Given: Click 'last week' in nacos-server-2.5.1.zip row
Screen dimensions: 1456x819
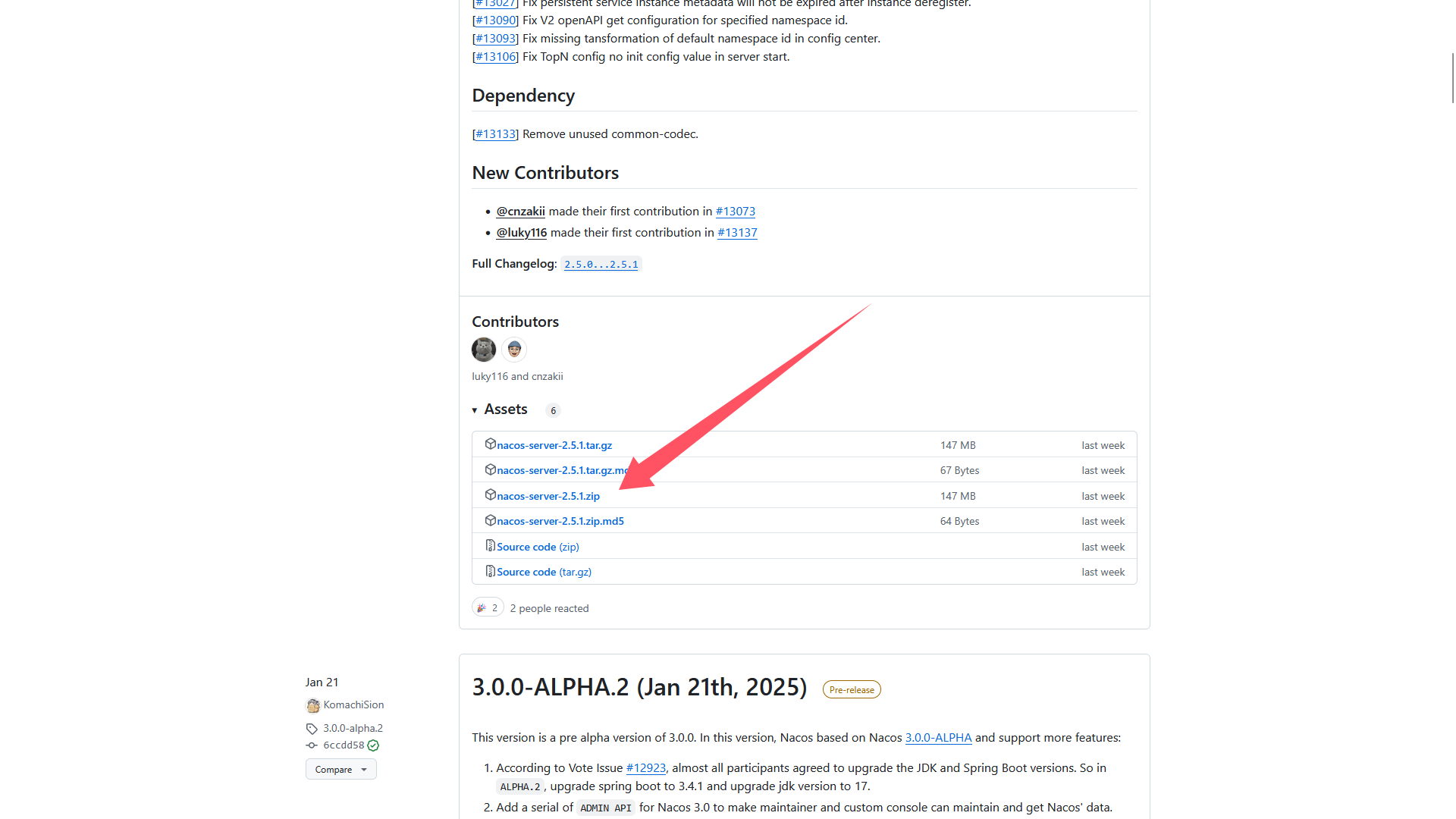Looking at the screenshot, I should pyautogui.click(x=1103, y=496).
